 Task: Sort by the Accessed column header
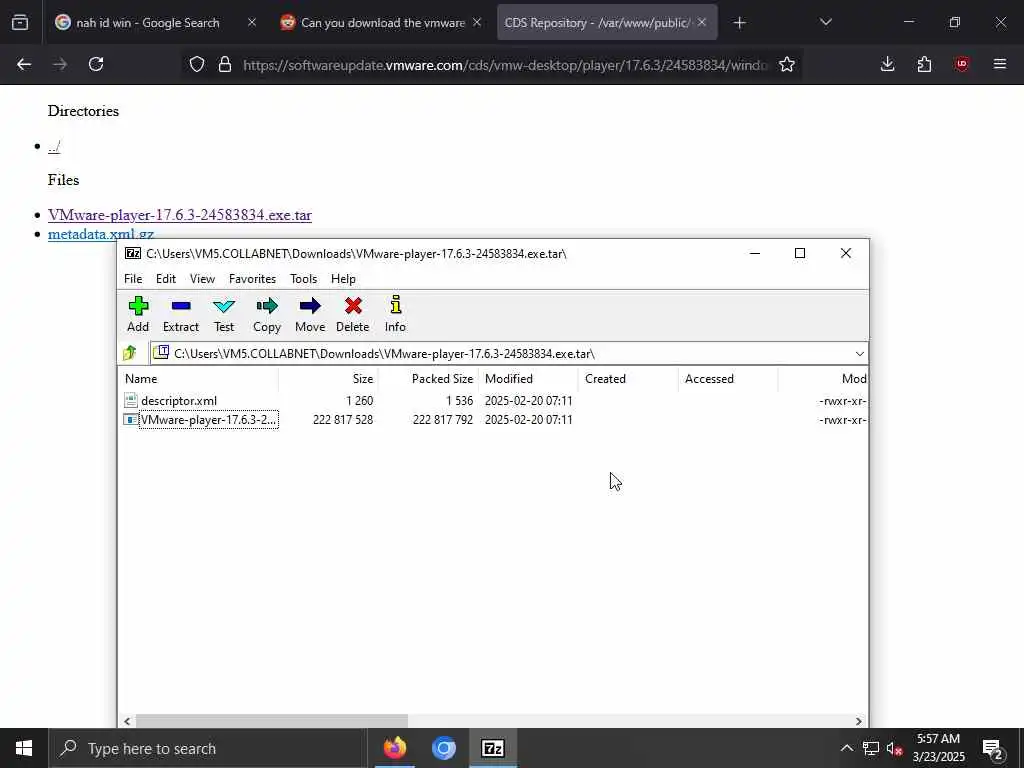728,379
